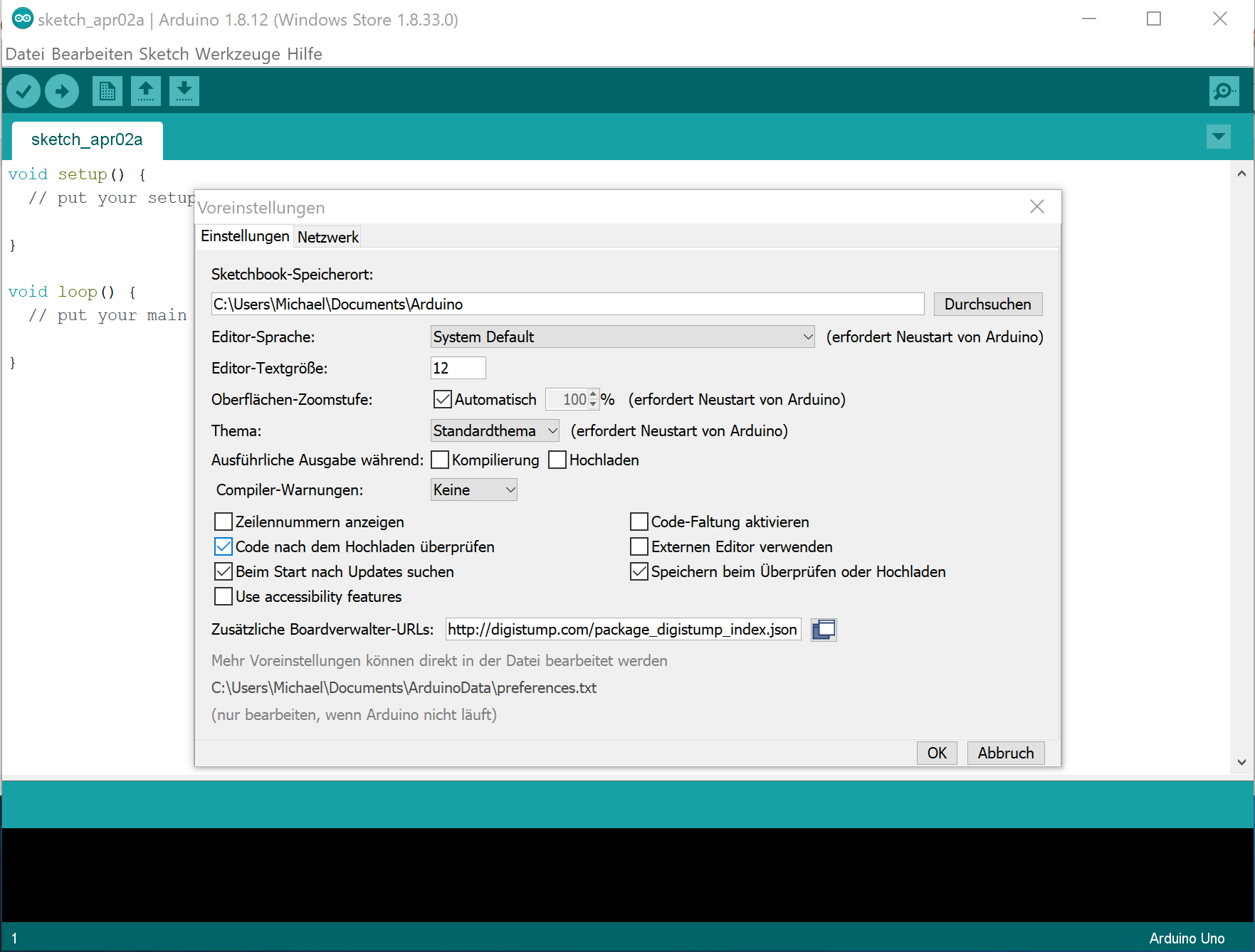Save the sketch with the Save icon

point(184,91)
